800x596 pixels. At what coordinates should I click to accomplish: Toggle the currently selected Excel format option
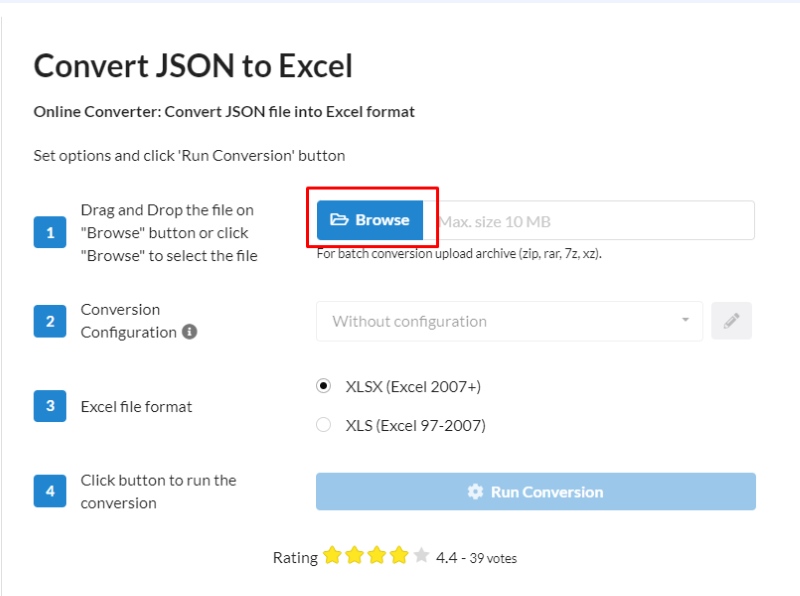324,386
